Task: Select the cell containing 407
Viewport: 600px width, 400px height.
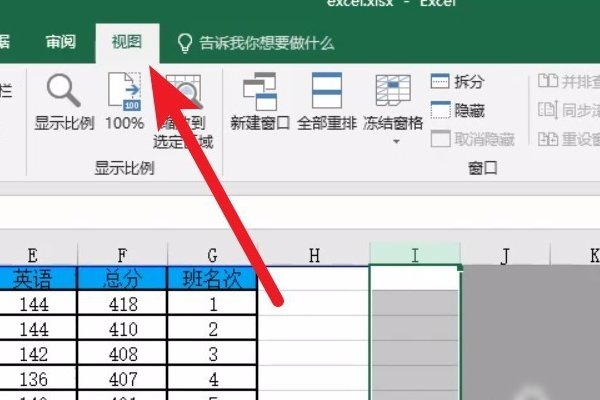Action: 122,379
